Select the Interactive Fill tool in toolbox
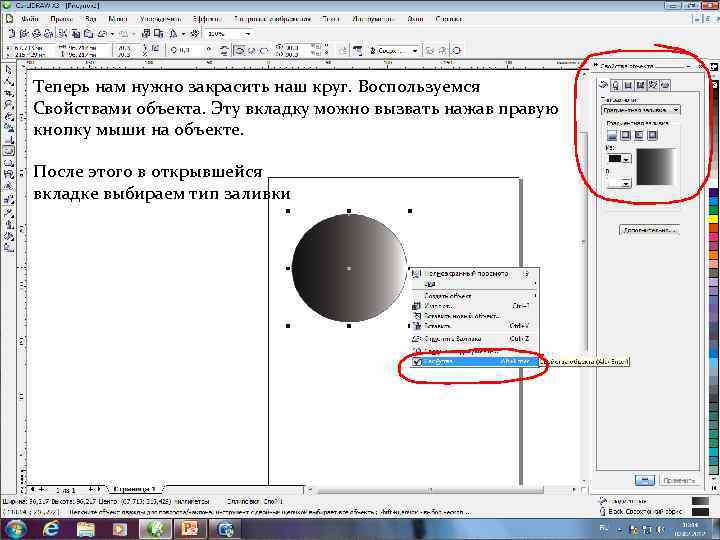This screenshot has width=720, height=540. pos(9,248)
